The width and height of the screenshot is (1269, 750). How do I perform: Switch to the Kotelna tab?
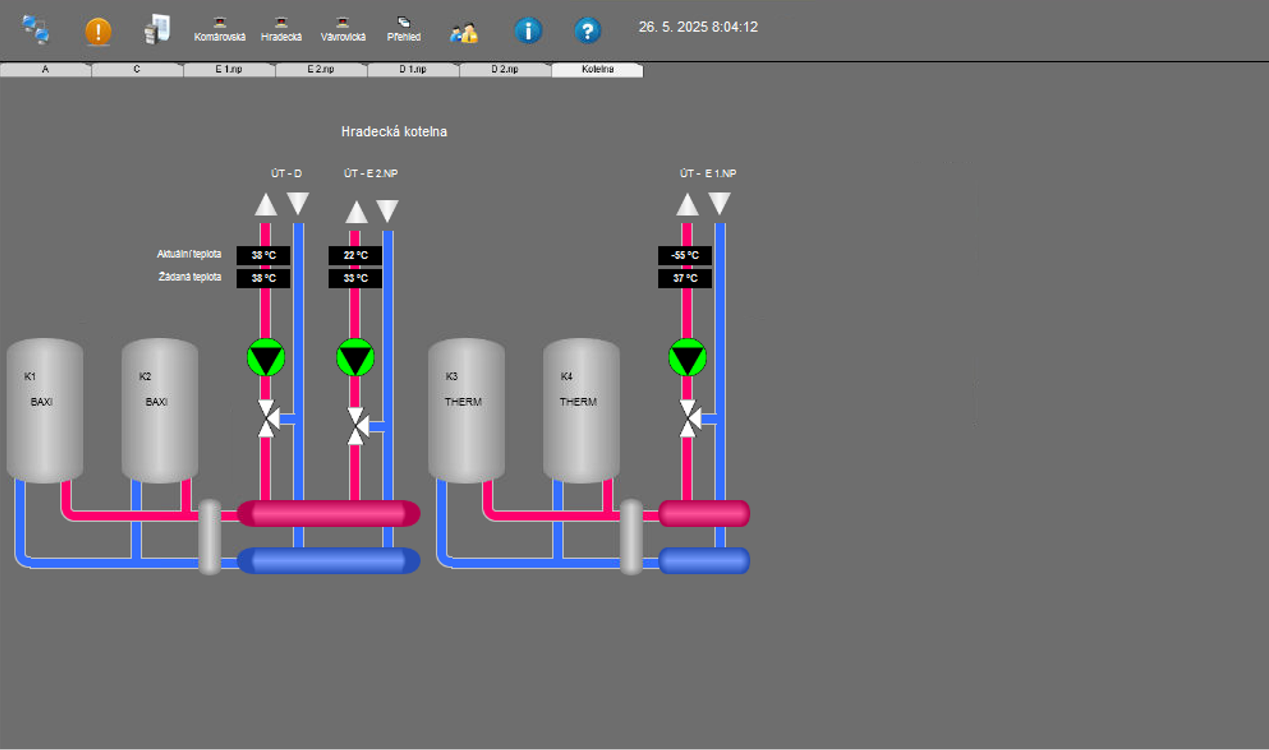coord(597,70)
